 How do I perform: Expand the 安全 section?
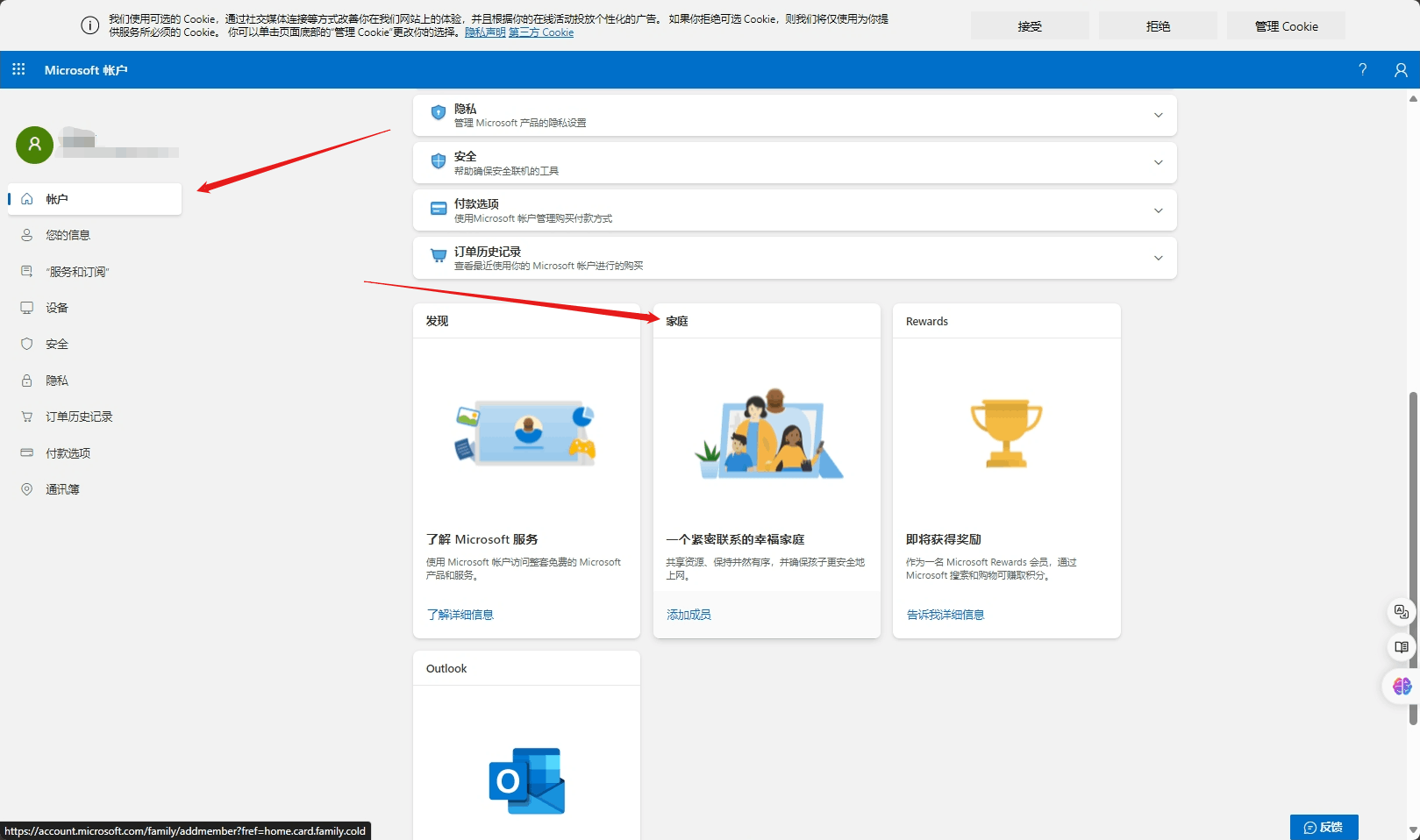click(x=1158, y=162)
